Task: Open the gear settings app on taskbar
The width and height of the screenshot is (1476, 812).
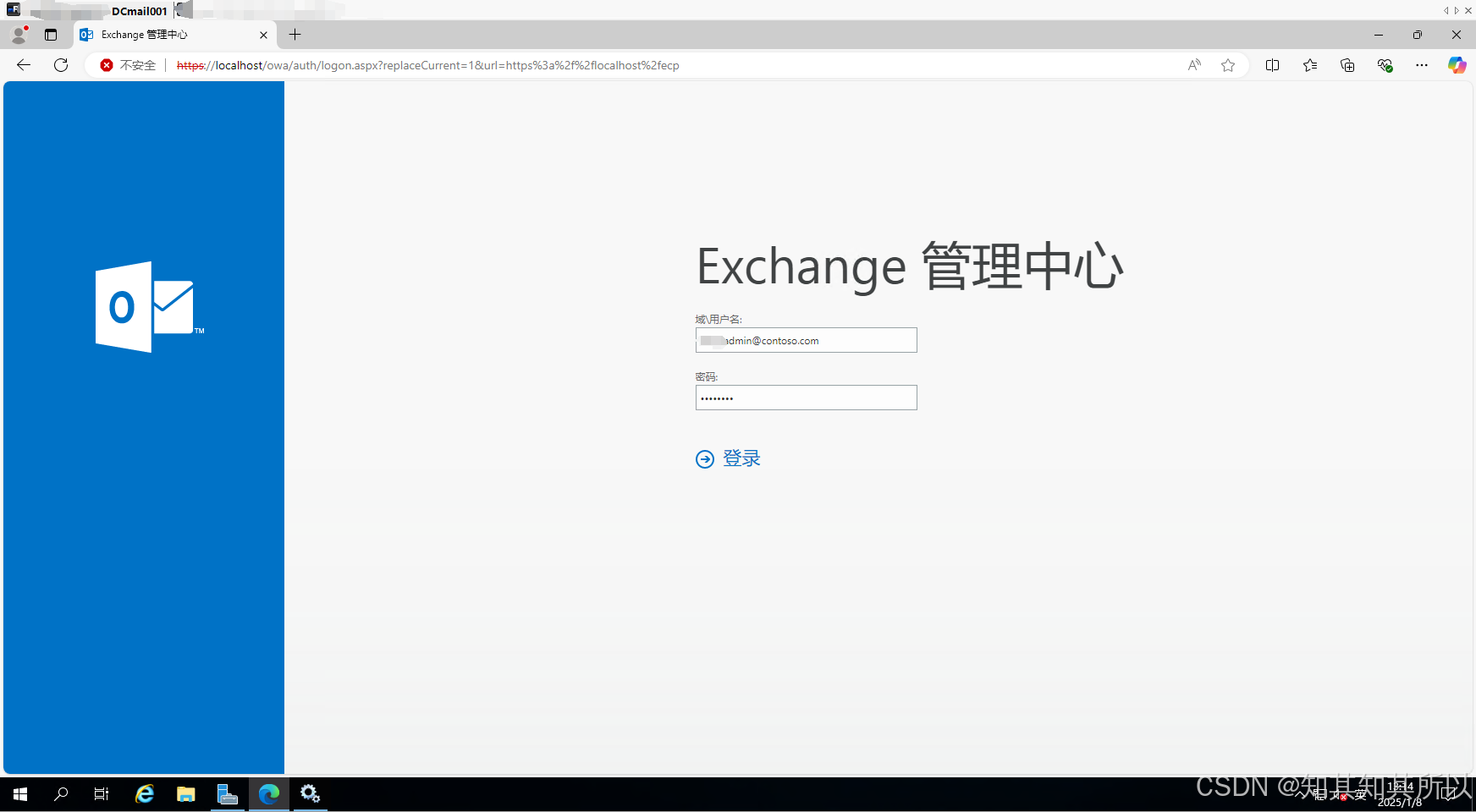Action: [310, 794]
